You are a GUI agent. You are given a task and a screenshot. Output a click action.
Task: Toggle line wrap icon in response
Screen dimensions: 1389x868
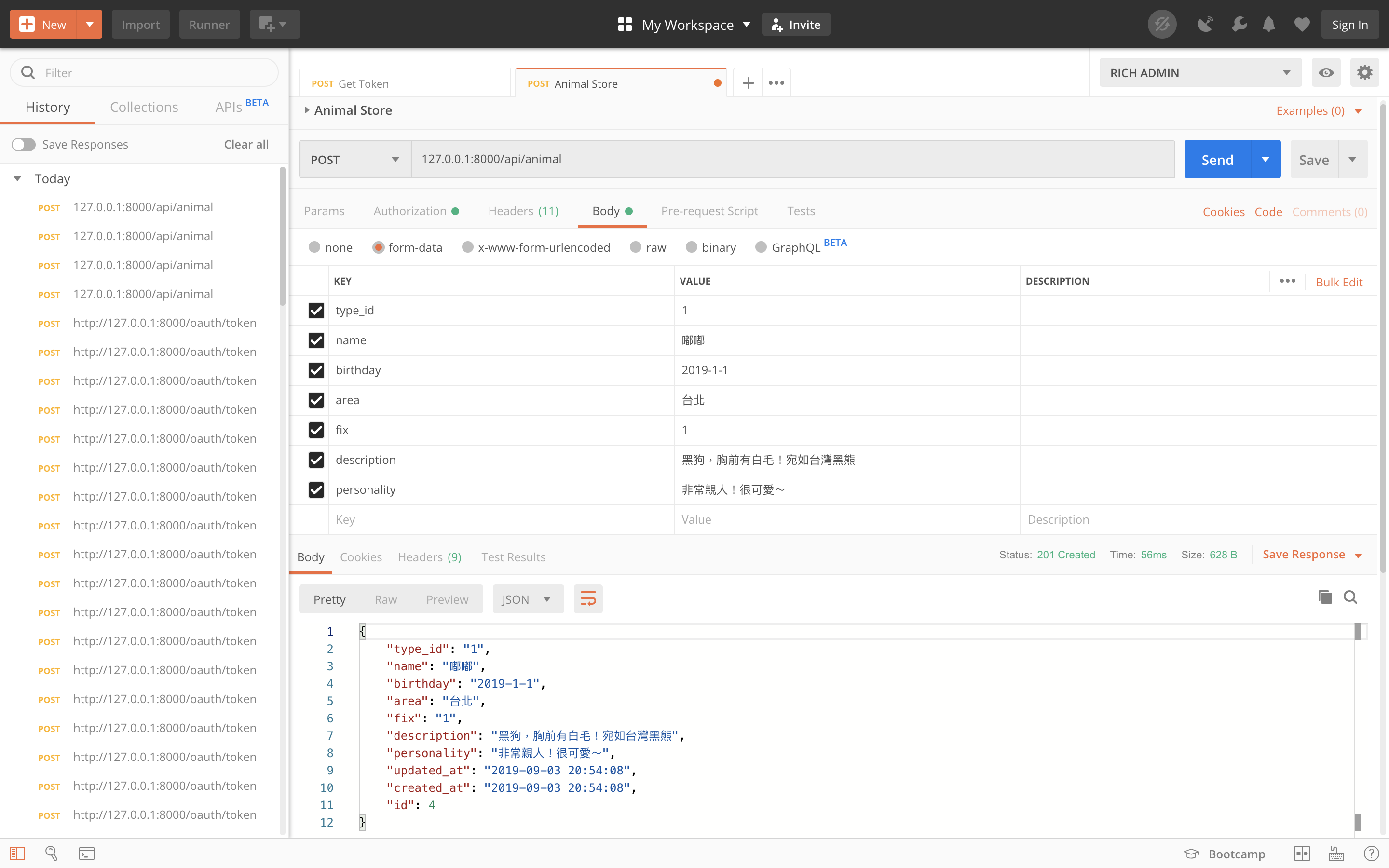588,599
